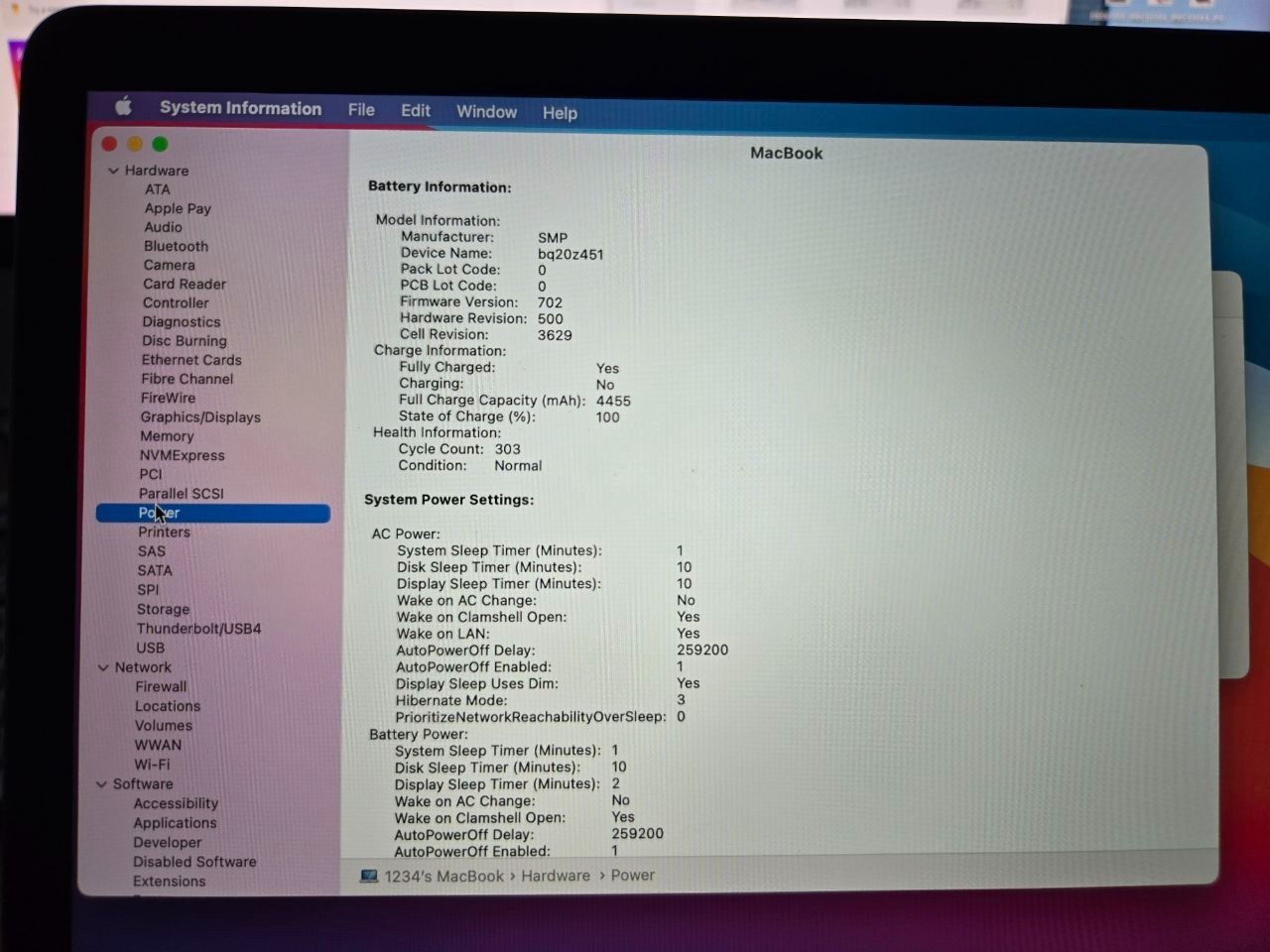The width and height of the screenshot is (1270, 952).
Task: Select Memory in the sidebar
Action: [x=167, y=436]
